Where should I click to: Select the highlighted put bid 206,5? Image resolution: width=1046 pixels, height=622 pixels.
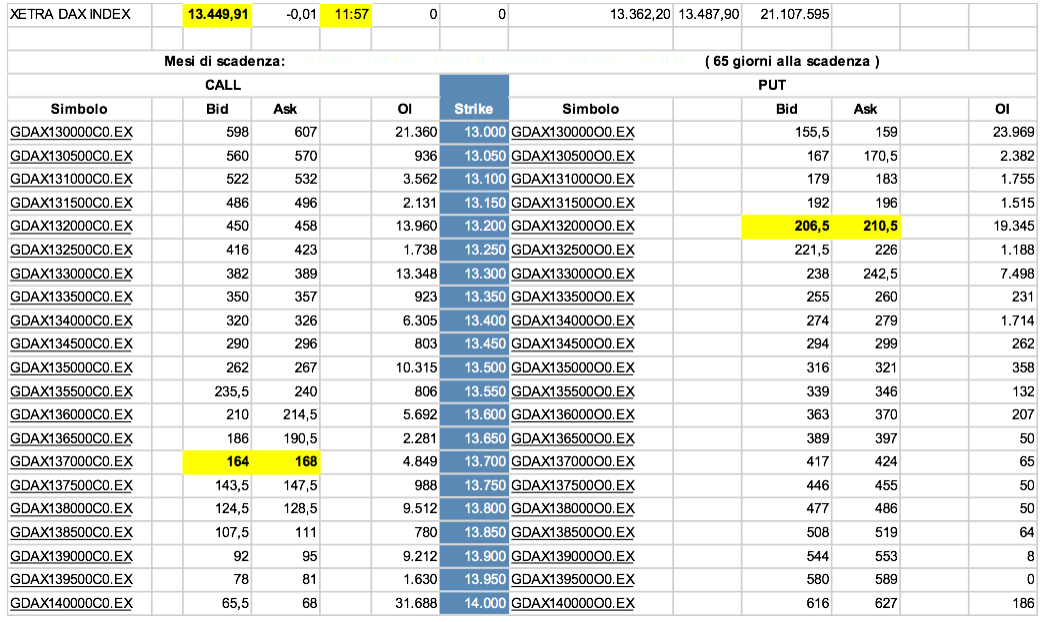pos(787,226)
